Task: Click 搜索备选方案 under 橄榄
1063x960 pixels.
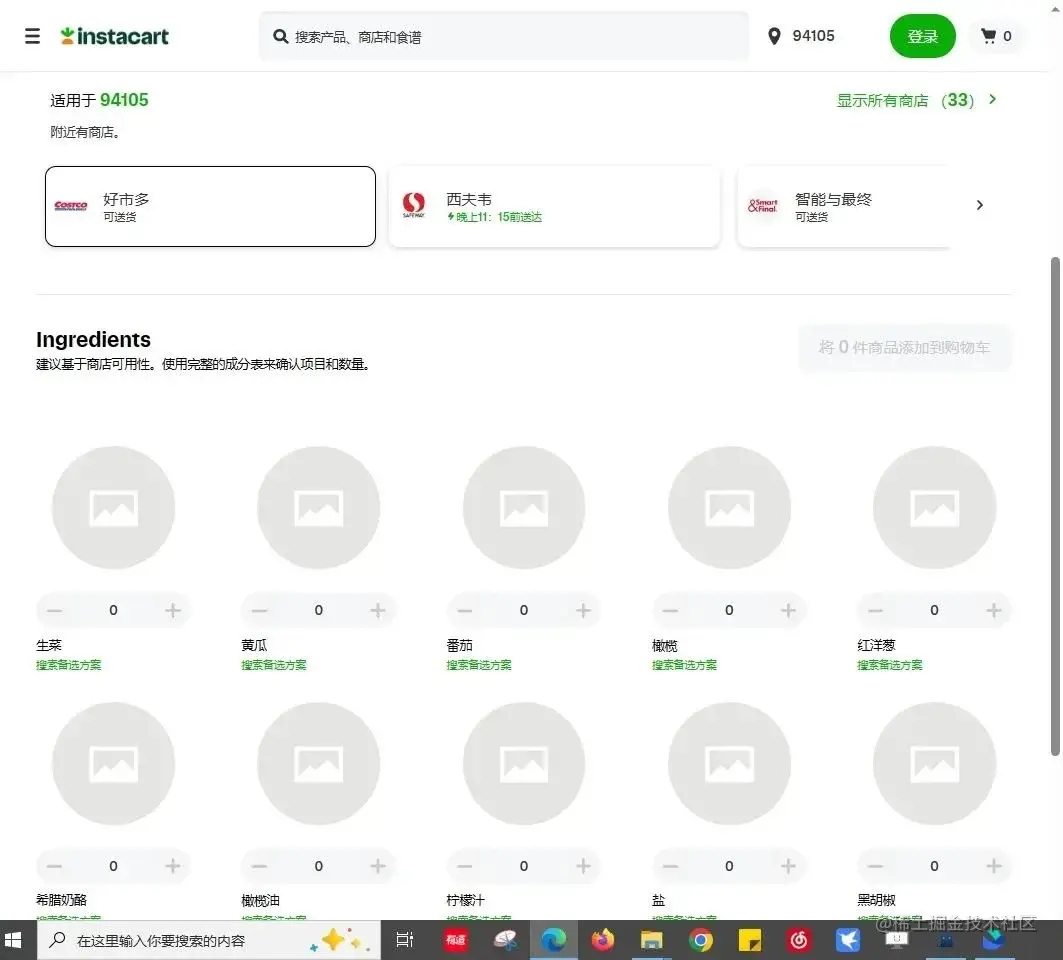Action: pyautogui.click(x=684, y=665)
